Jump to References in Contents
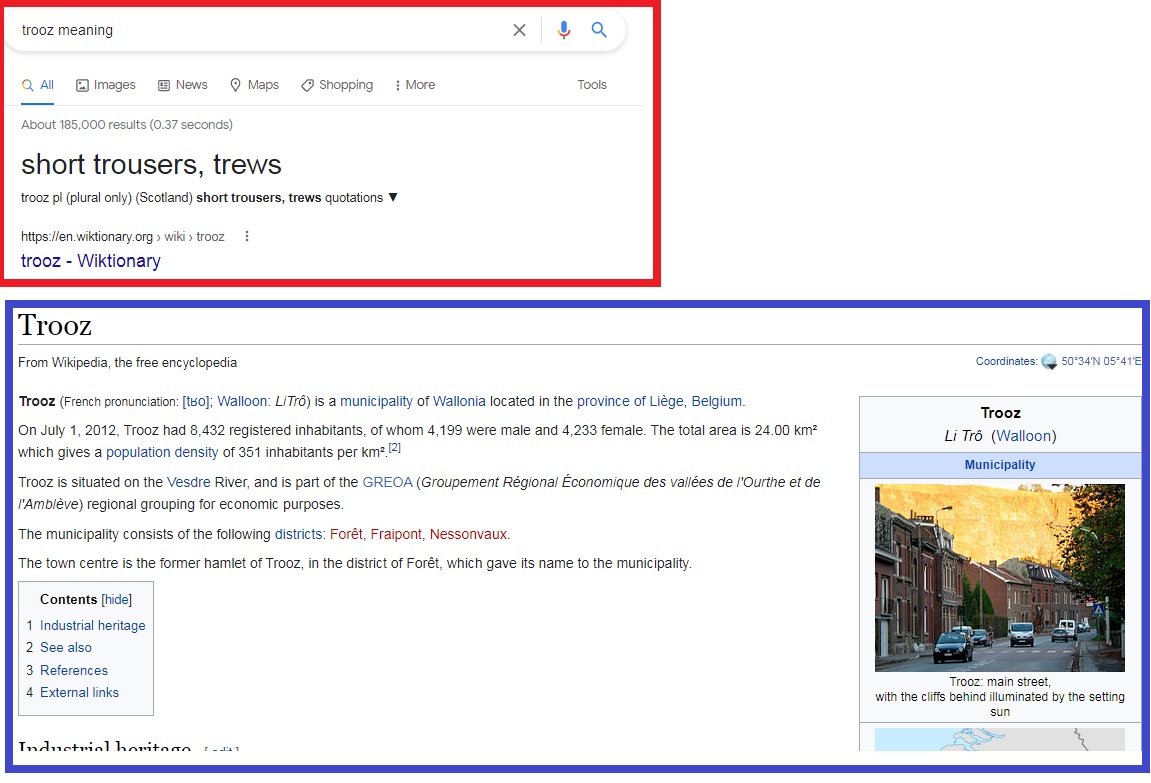This screenshot has height=783, width=1151. [x=73, y=670]
